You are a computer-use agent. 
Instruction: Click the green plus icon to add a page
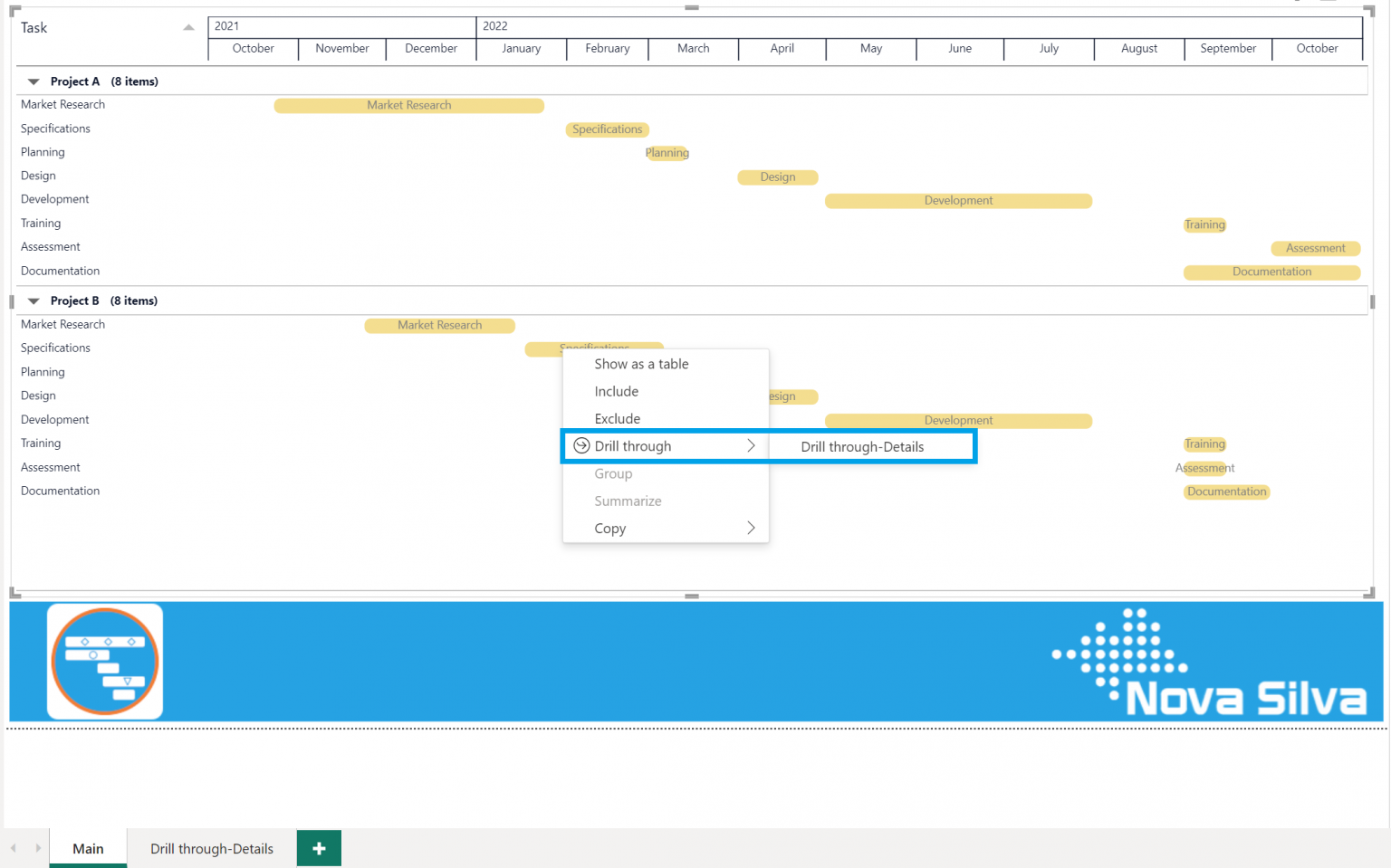pos(318,848)
